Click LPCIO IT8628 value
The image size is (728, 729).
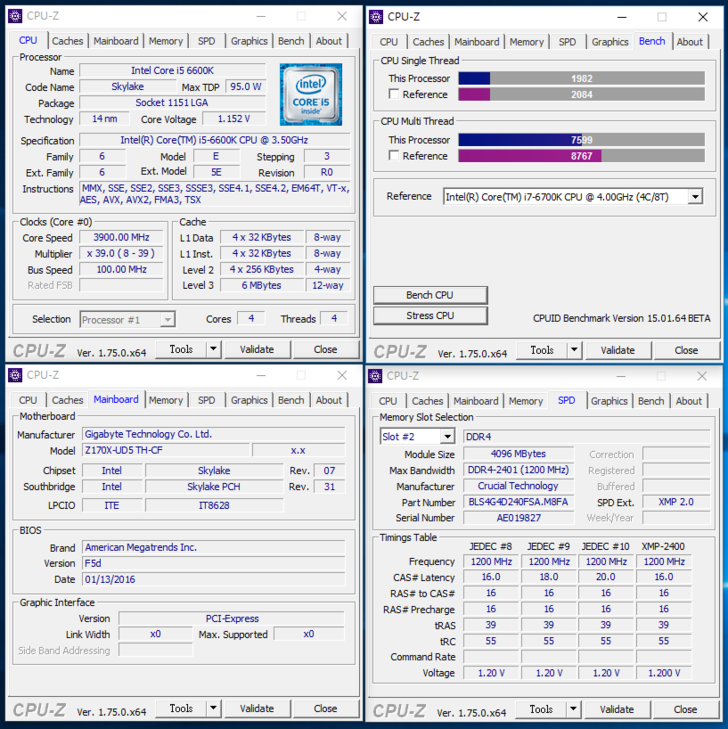pyautogui.click(x=214, y=505)
